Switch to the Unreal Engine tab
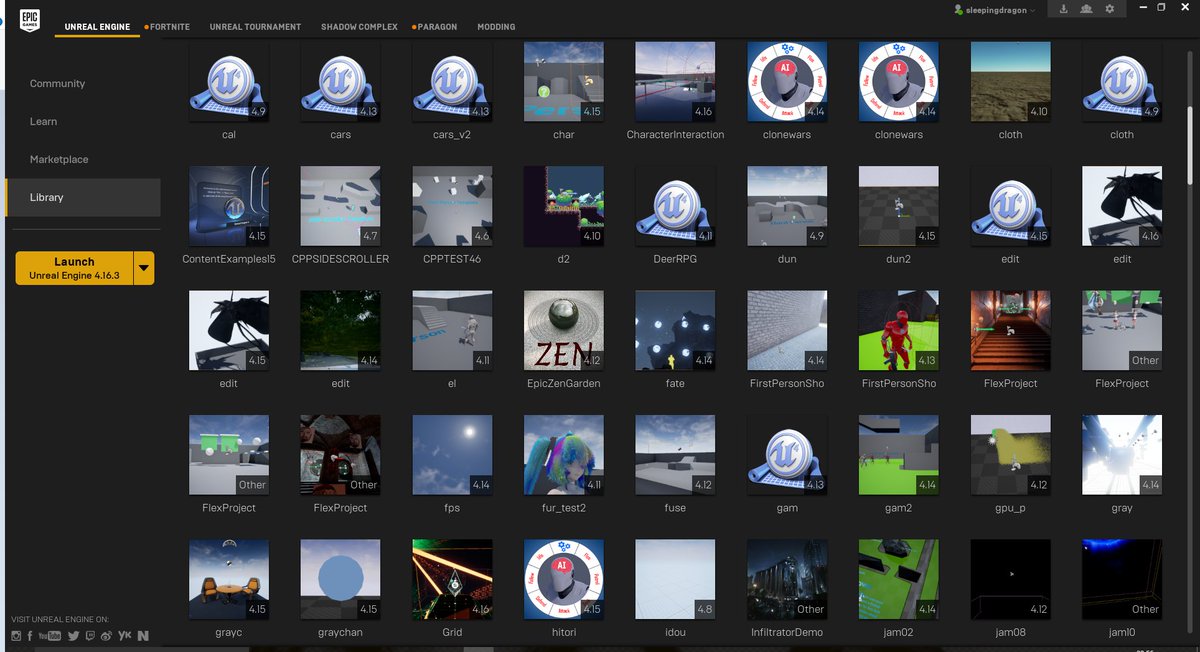This screenshot has height=652, width=1200. [x=97, y=27]
